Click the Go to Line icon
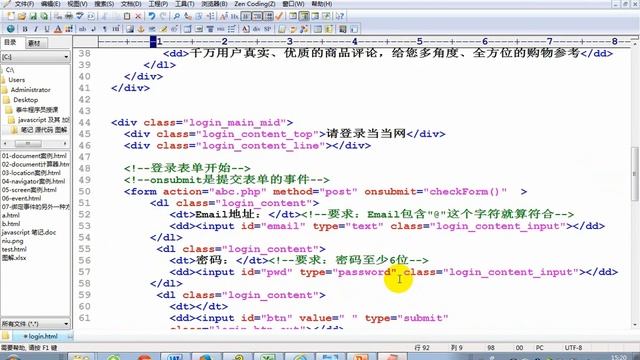The height and width of the screenshot is (360, 640). pyautogui.click(x=211, y=16)
